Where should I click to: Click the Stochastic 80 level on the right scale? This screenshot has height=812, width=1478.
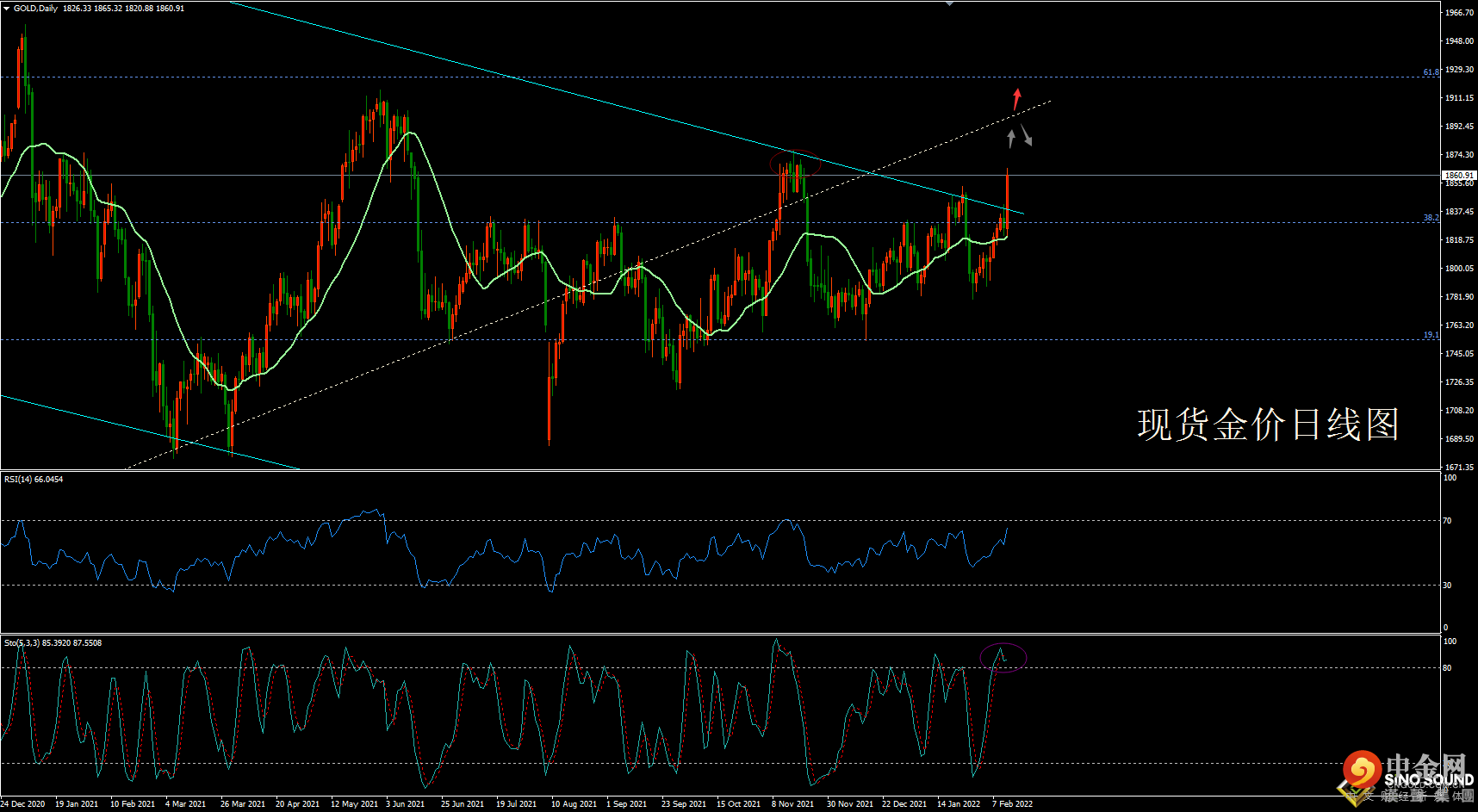(x=1447, y=667)
